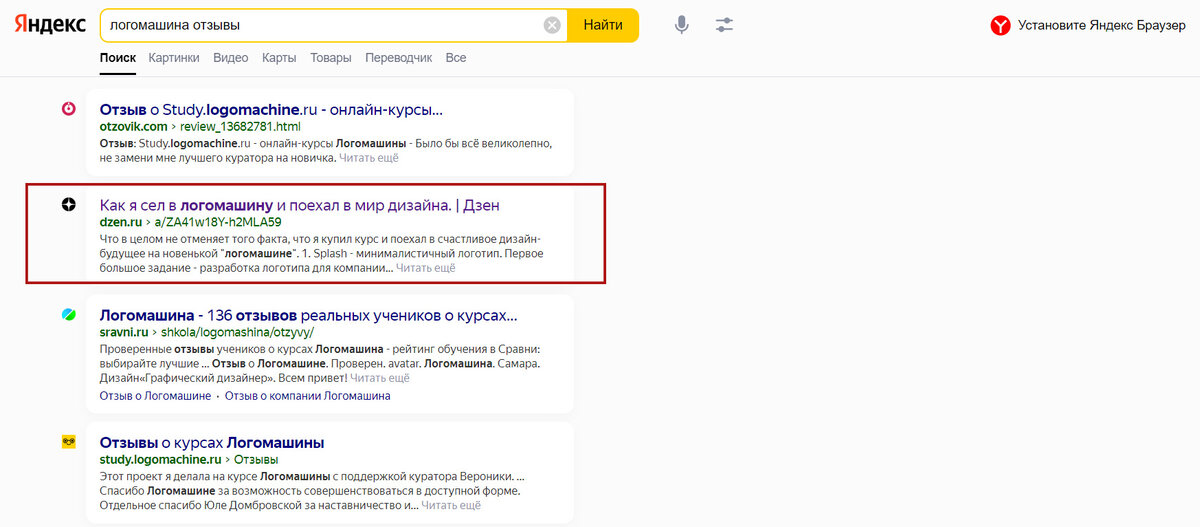Clear the search query with the X icon

(552, 25)
